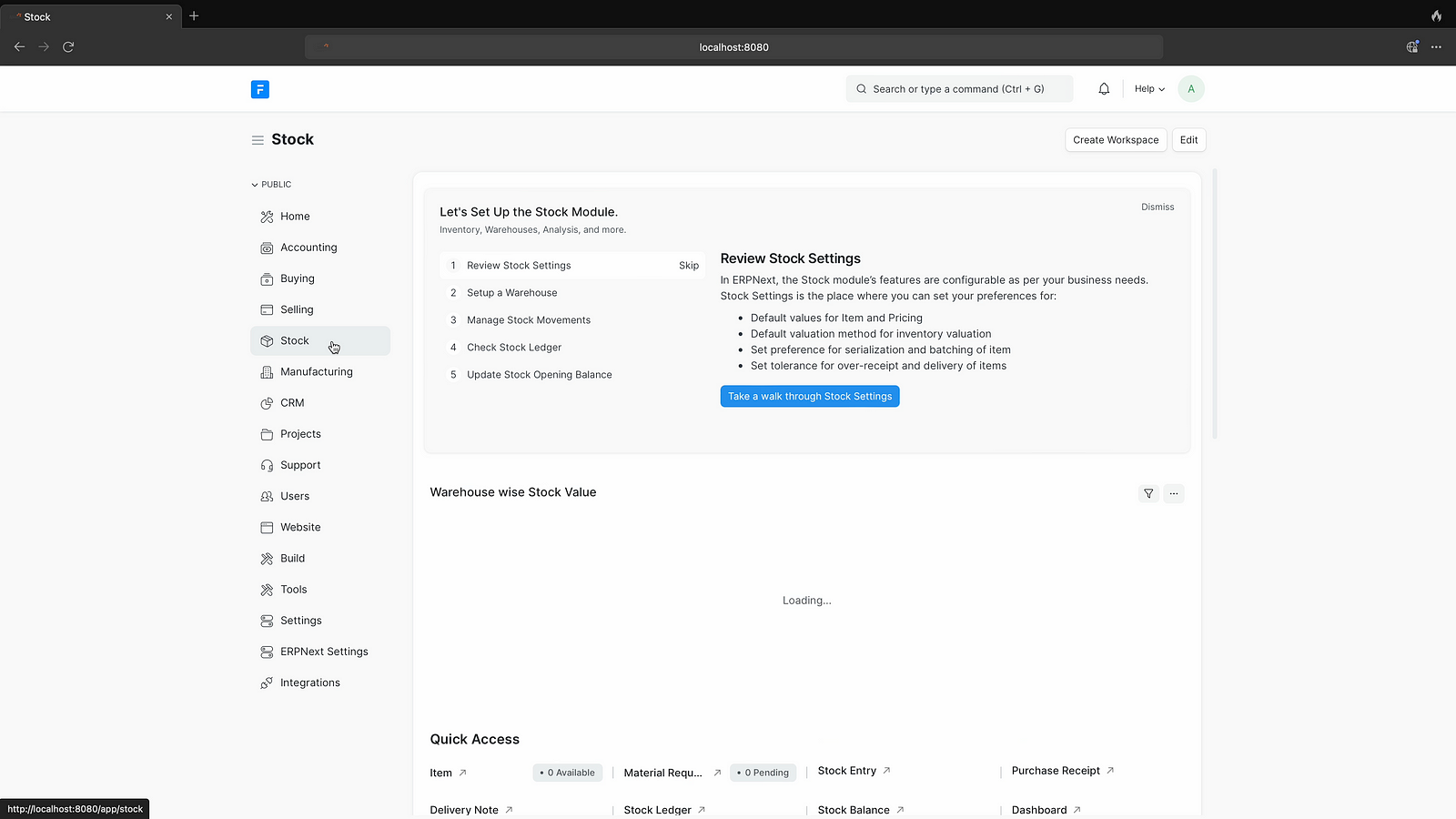Click Take a walk through Stock Settings
Viewport: 1456px width, 819px height.
[809, 397]
